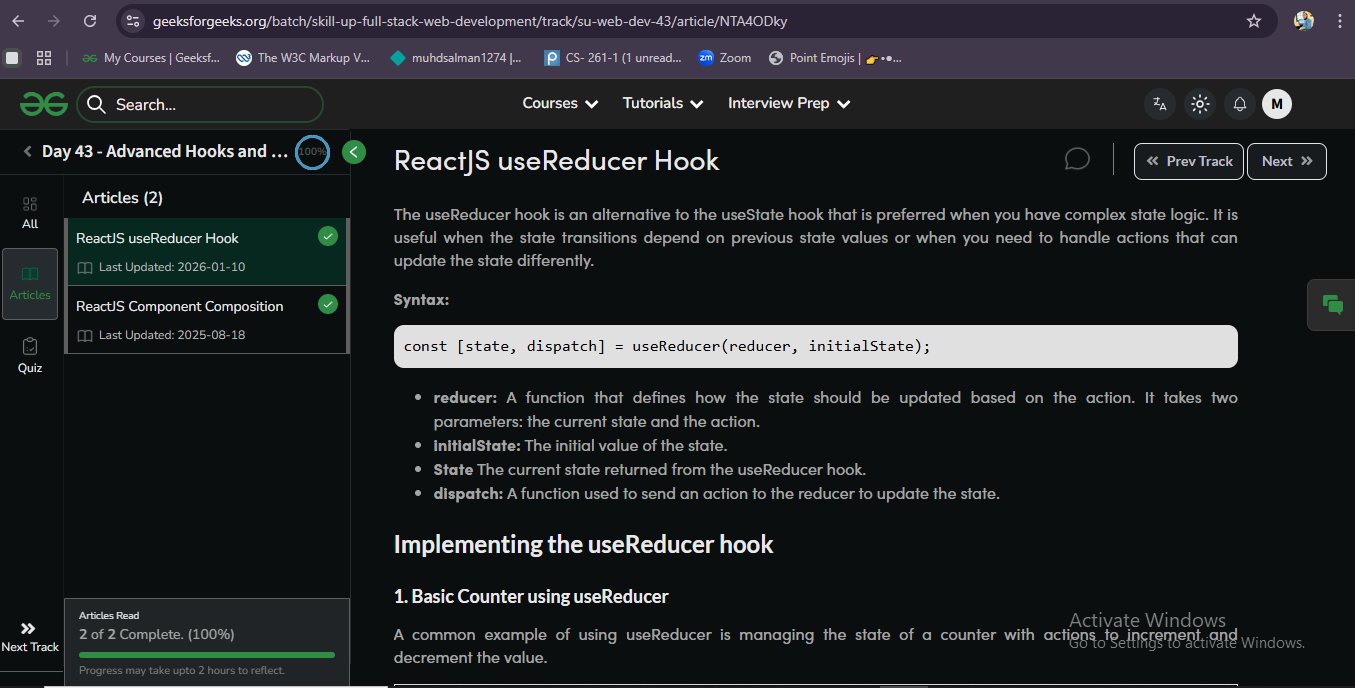1355x688 pixels.
Task: Click 'Last Updated: 2025-08-18' text
Action: pos(172,335)
